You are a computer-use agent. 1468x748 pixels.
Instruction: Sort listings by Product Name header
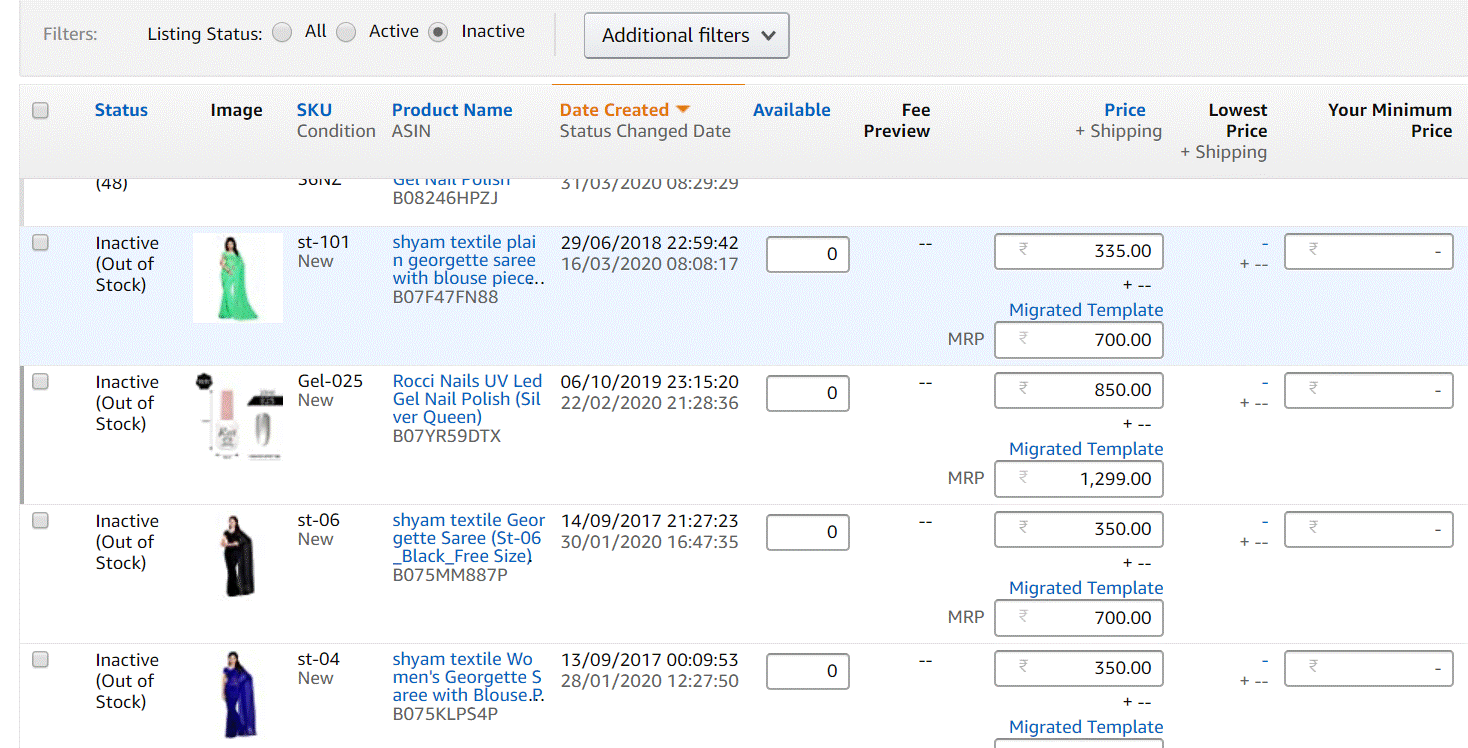coord(452,110)
